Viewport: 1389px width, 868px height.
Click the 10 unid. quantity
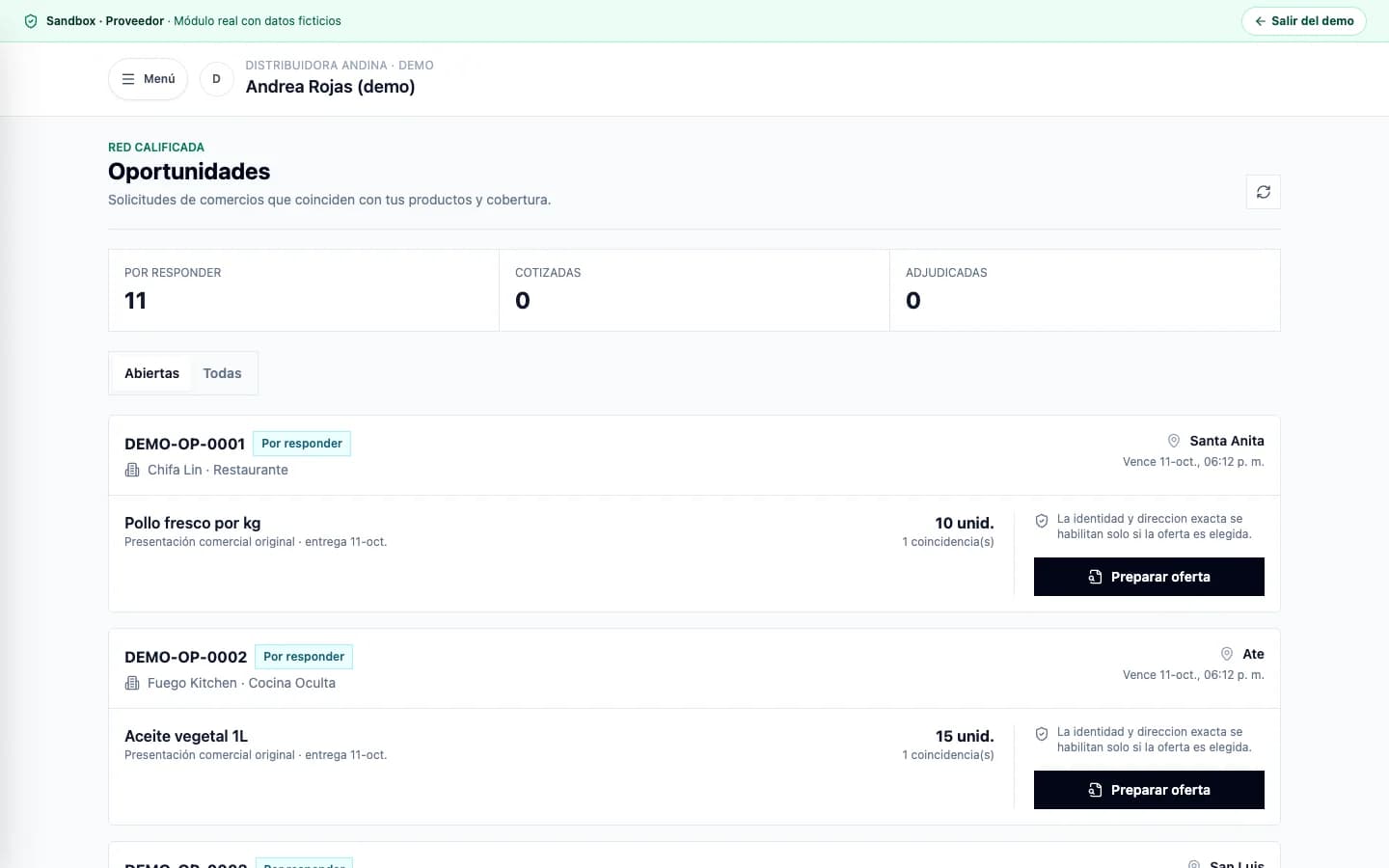pyautogui.click(x=965, y=523)
